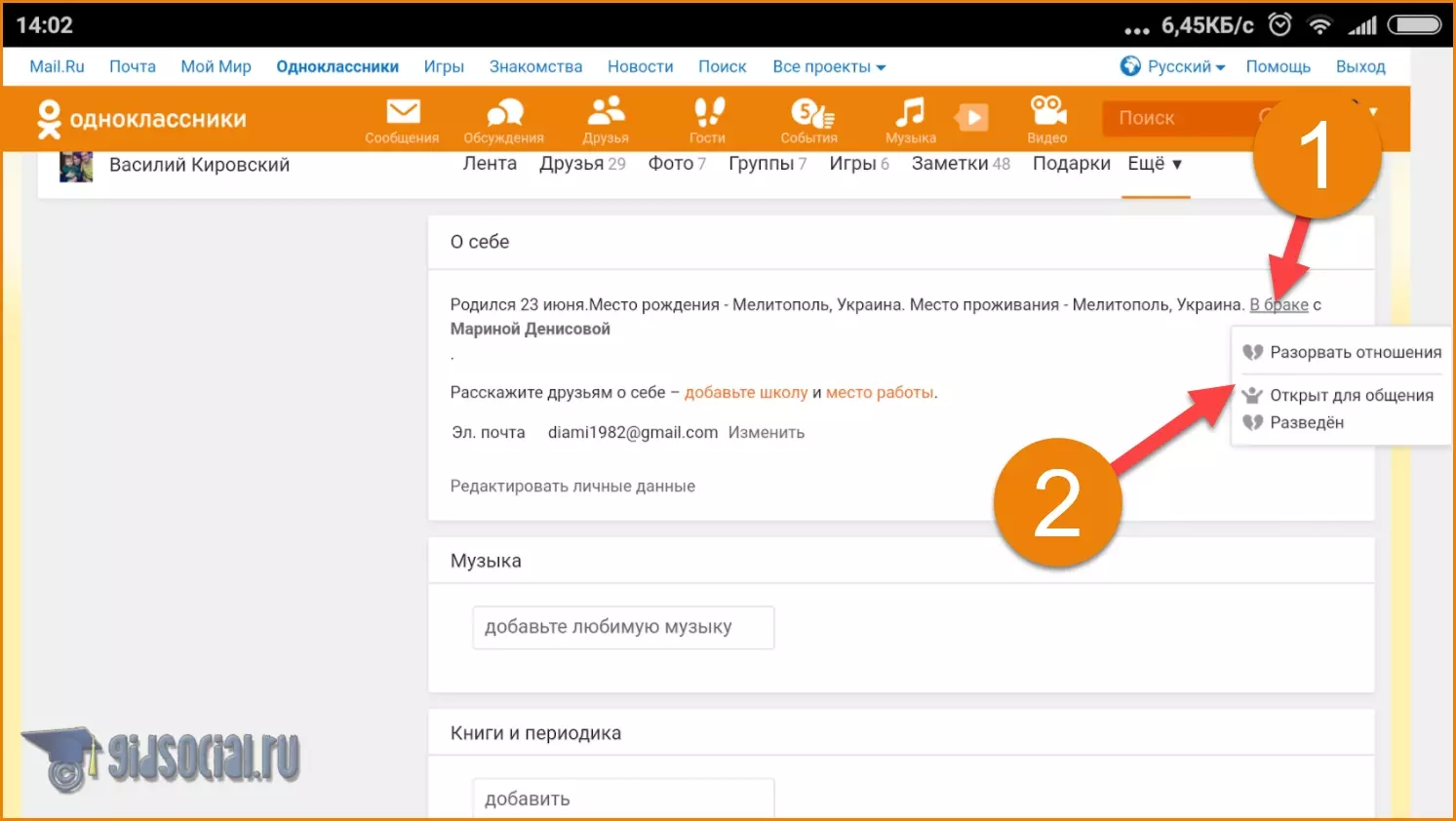Click the broken heart icon beside Разведён
This screenshot has height=821, width=1456.
[x=1253, y=422]
